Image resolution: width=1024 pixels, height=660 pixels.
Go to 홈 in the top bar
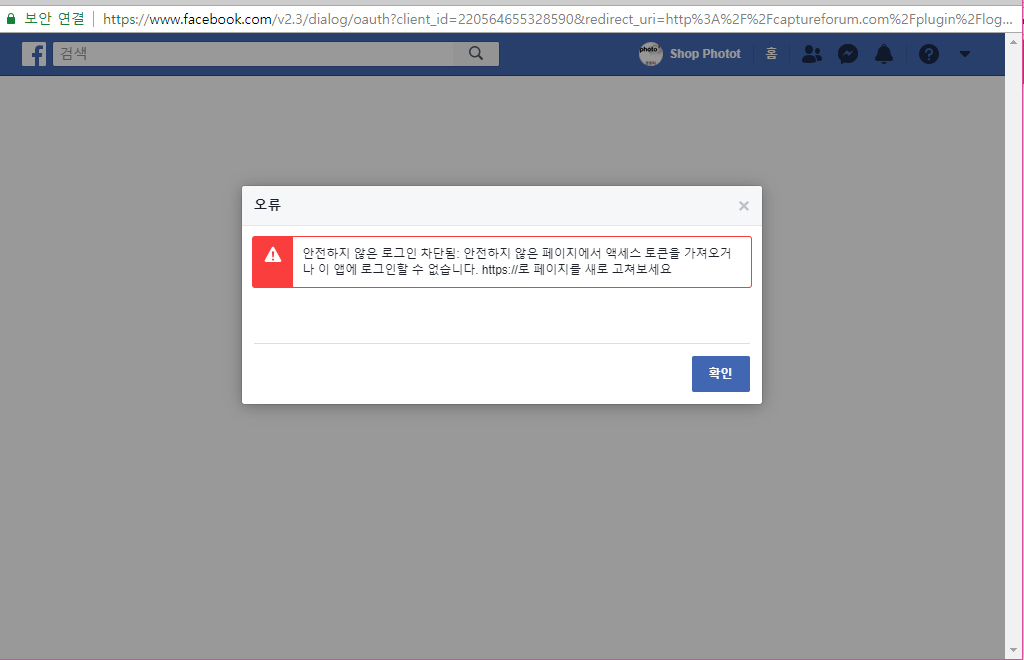click(771, 54)
